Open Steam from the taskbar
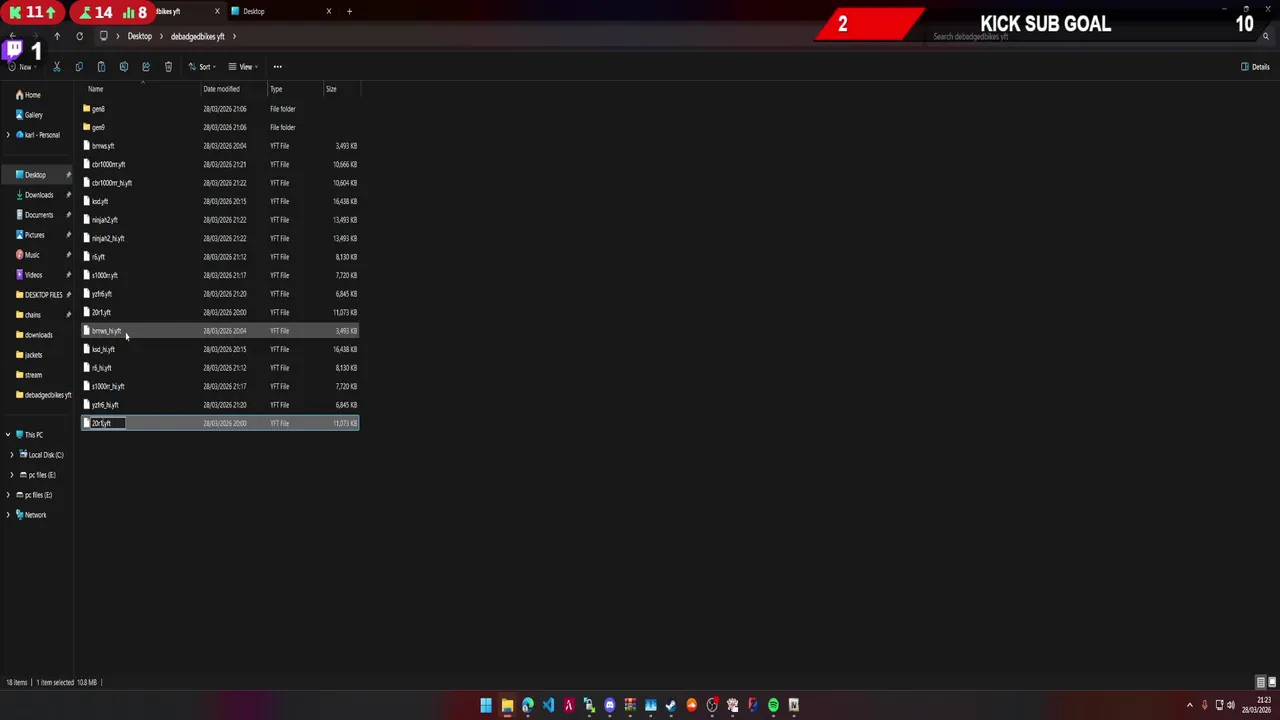Viewport: 1280px width, 720px height. point(670,705)
